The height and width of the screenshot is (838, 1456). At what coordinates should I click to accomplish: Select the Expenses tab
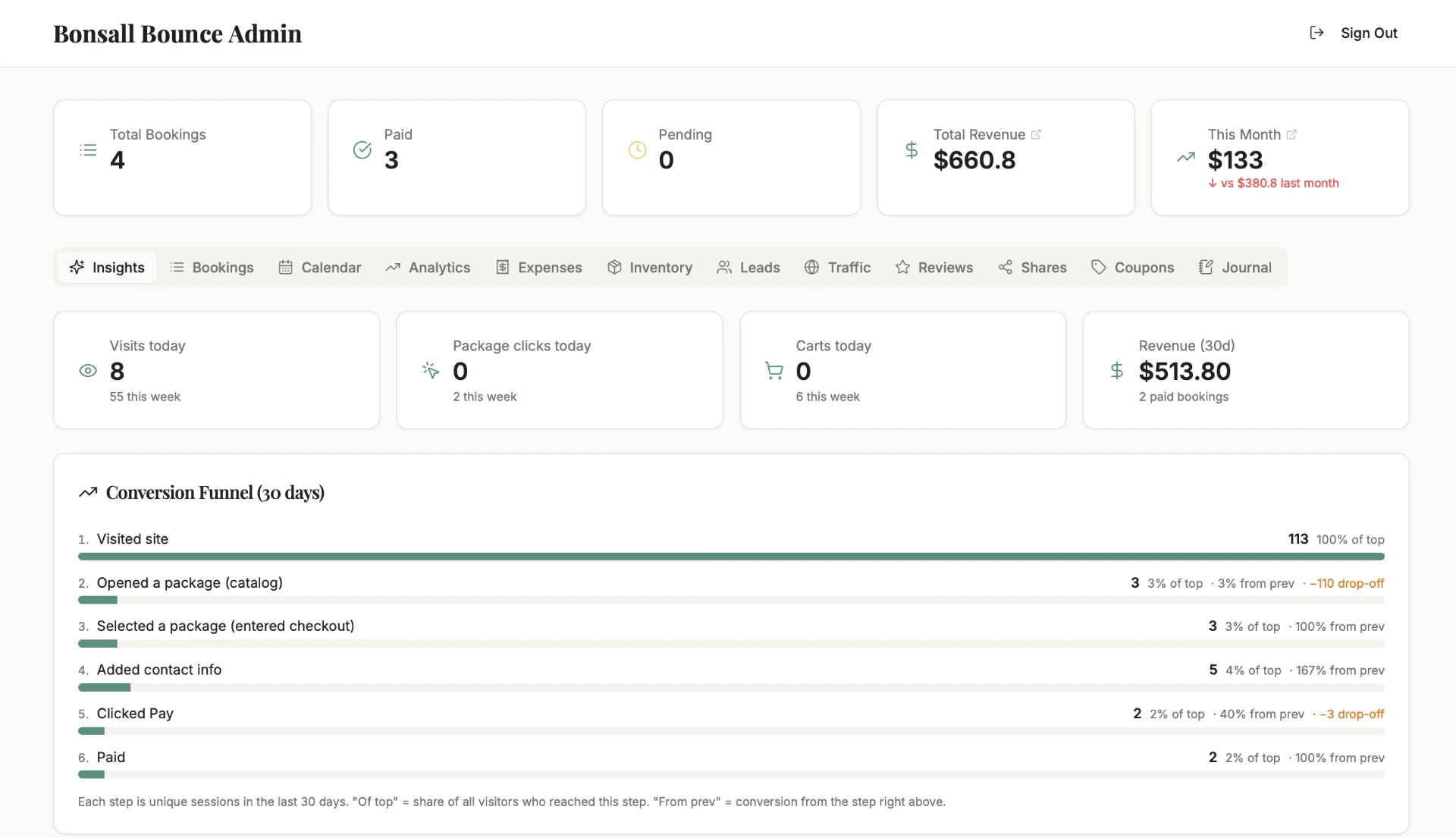coord(539,267)
